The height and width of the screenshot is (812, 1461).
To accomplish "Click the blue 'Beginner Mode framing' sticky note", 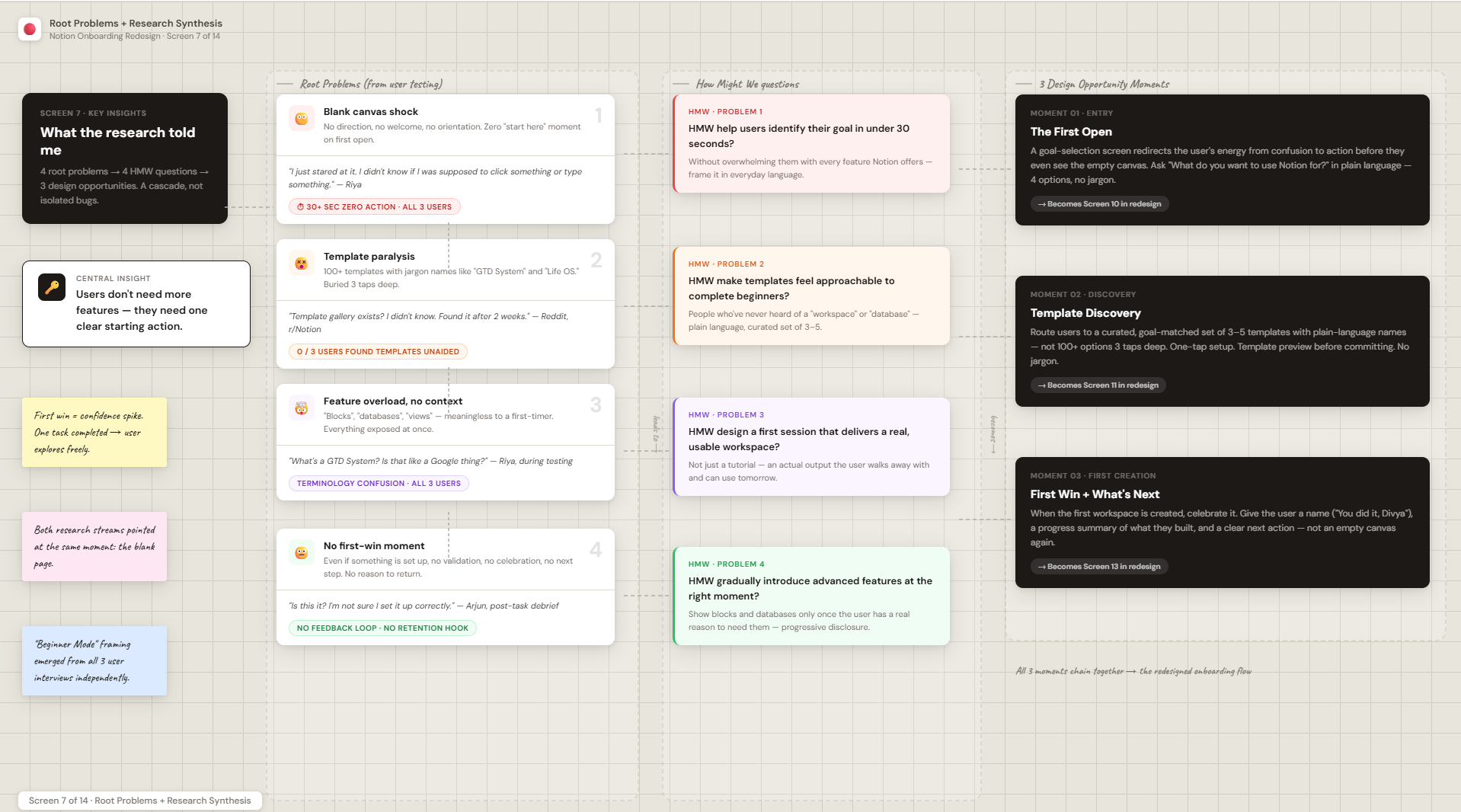I will click(x=94, y=660).
